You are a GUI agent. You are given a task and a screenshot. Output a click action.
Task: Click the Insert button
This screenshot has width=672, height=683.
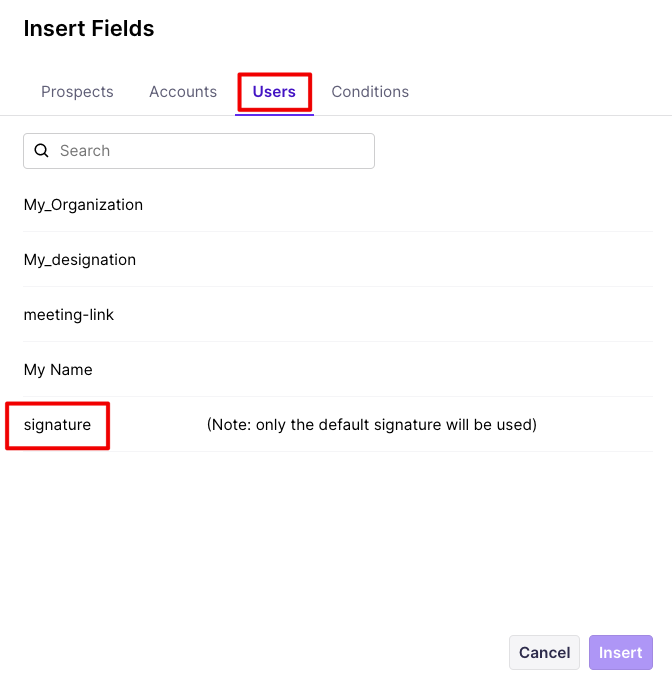pos(620,653)
